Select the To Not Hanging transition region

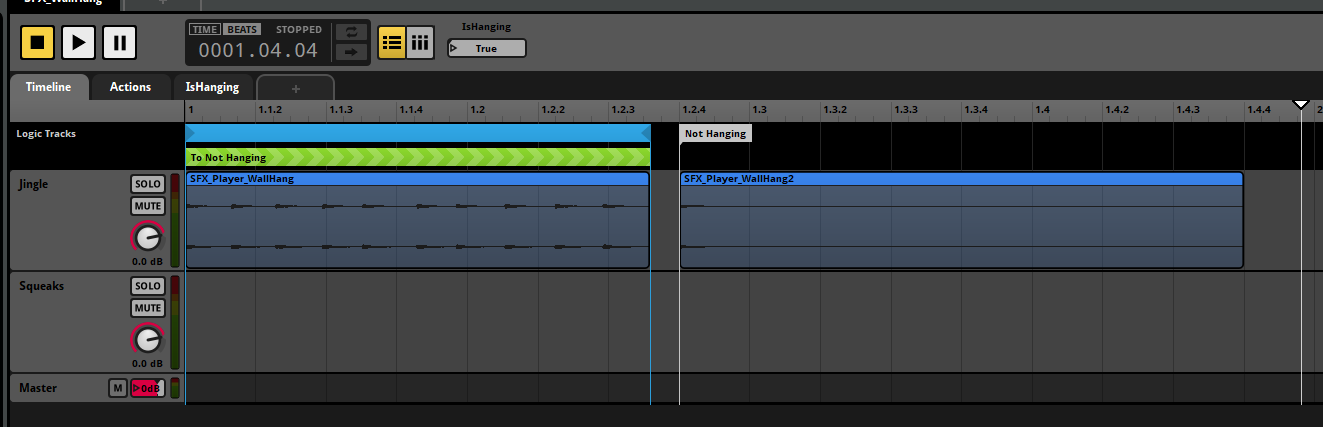418,157
